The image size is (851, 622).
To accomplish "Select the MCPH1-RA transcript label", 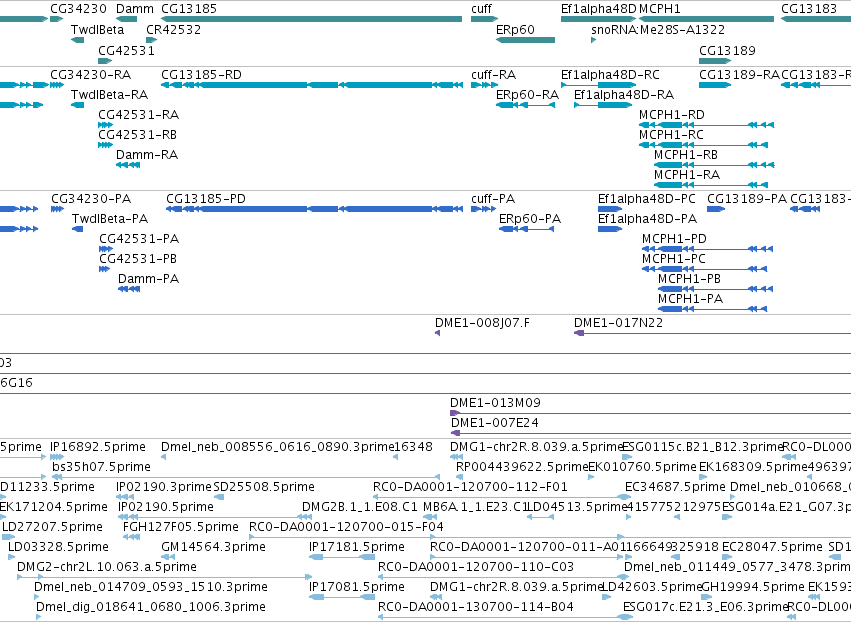I will [687, 175].
